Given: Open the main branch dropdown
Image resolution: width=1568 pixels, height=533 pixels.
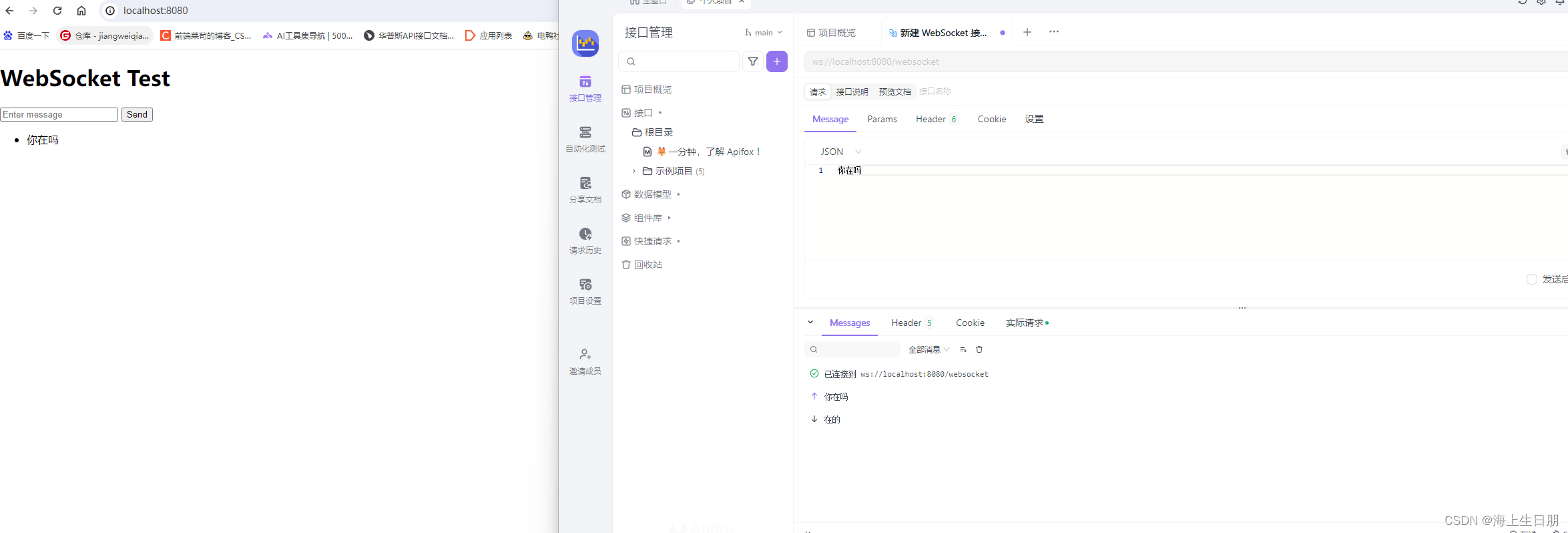Looking at the screenshot, I should pyautogui.click(x=764, y=33).
